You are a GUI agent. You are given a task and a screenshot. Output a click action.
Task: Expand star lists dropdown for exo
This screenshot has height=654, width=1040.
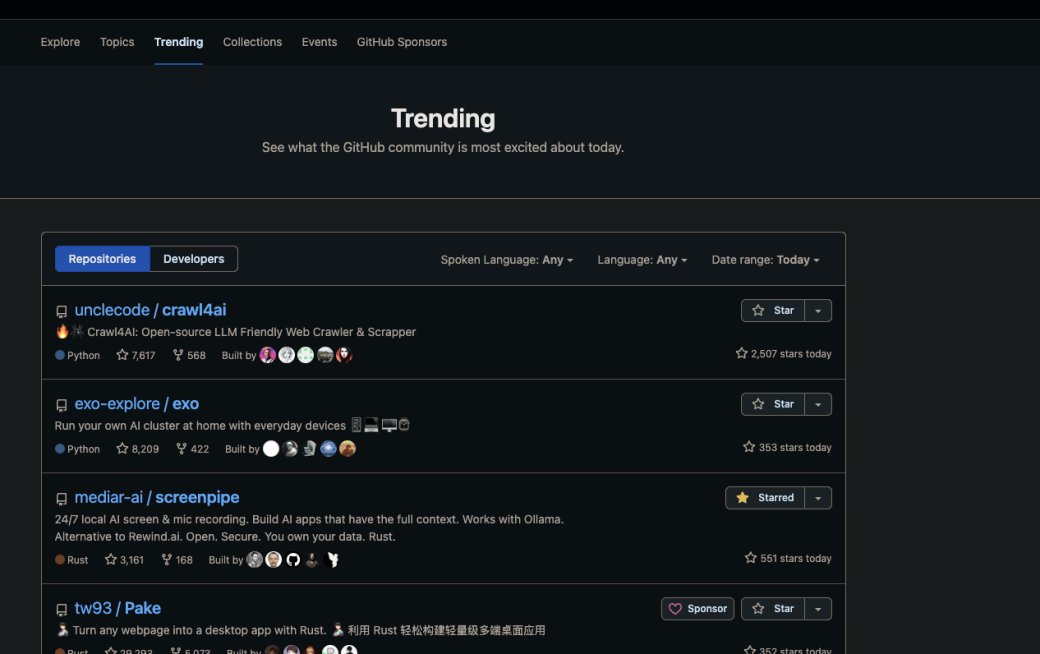(x=818, y=404)
